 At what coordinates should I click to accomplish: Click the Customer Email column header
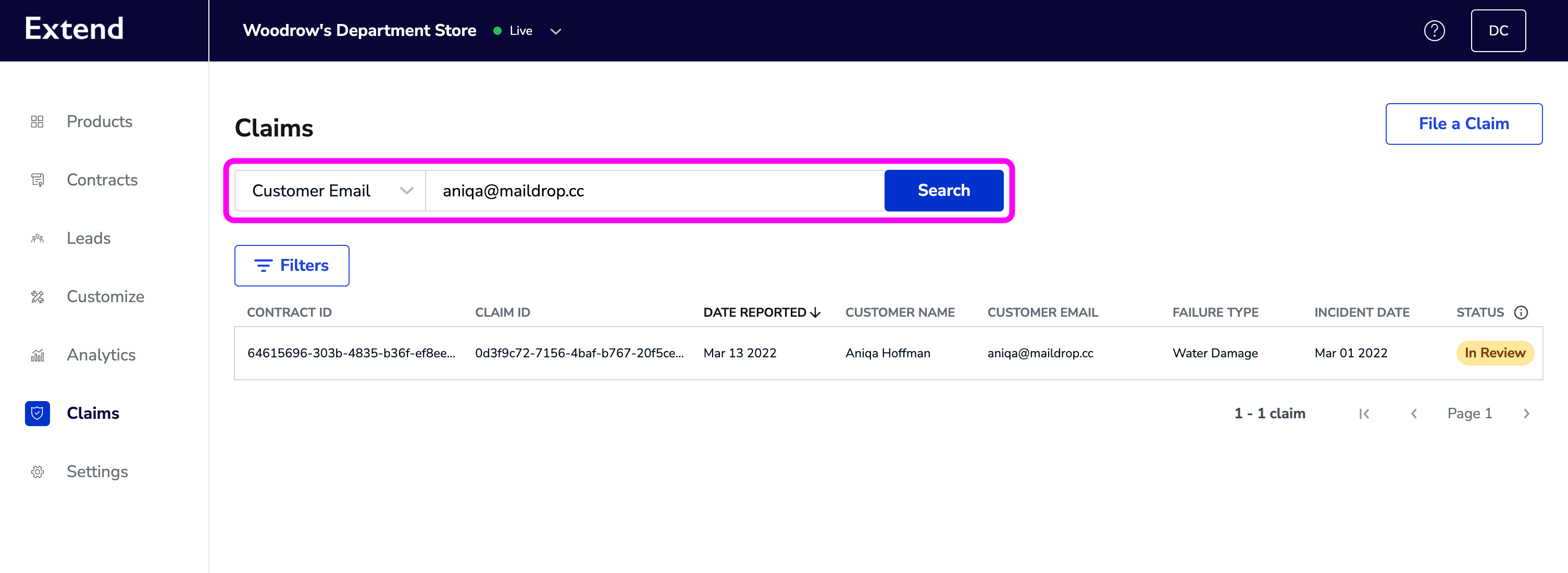[x=1042, y=313]
